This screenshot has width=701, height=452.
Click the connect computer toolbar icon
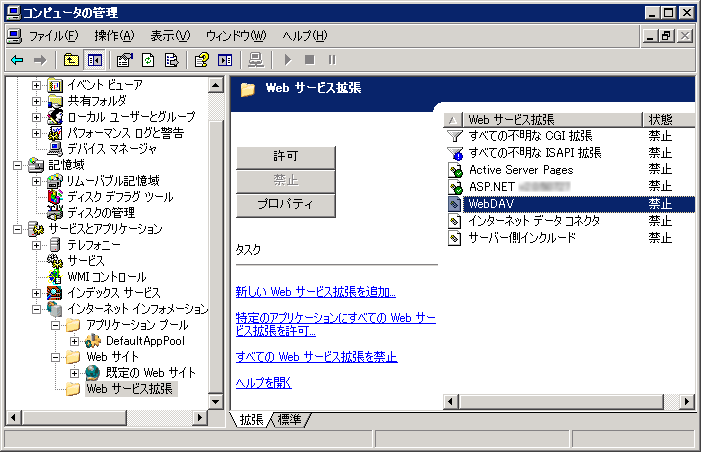(x=256, y=60)
